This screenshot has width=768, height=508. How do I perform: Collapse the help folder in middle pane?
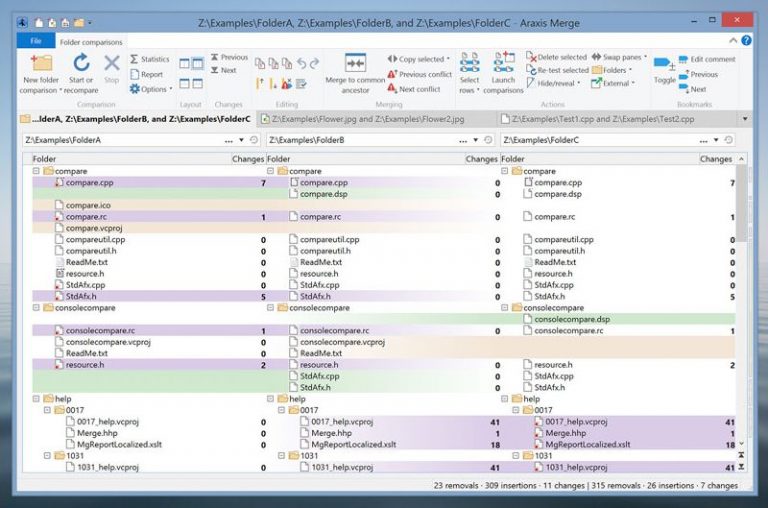[x=270, y=399]
